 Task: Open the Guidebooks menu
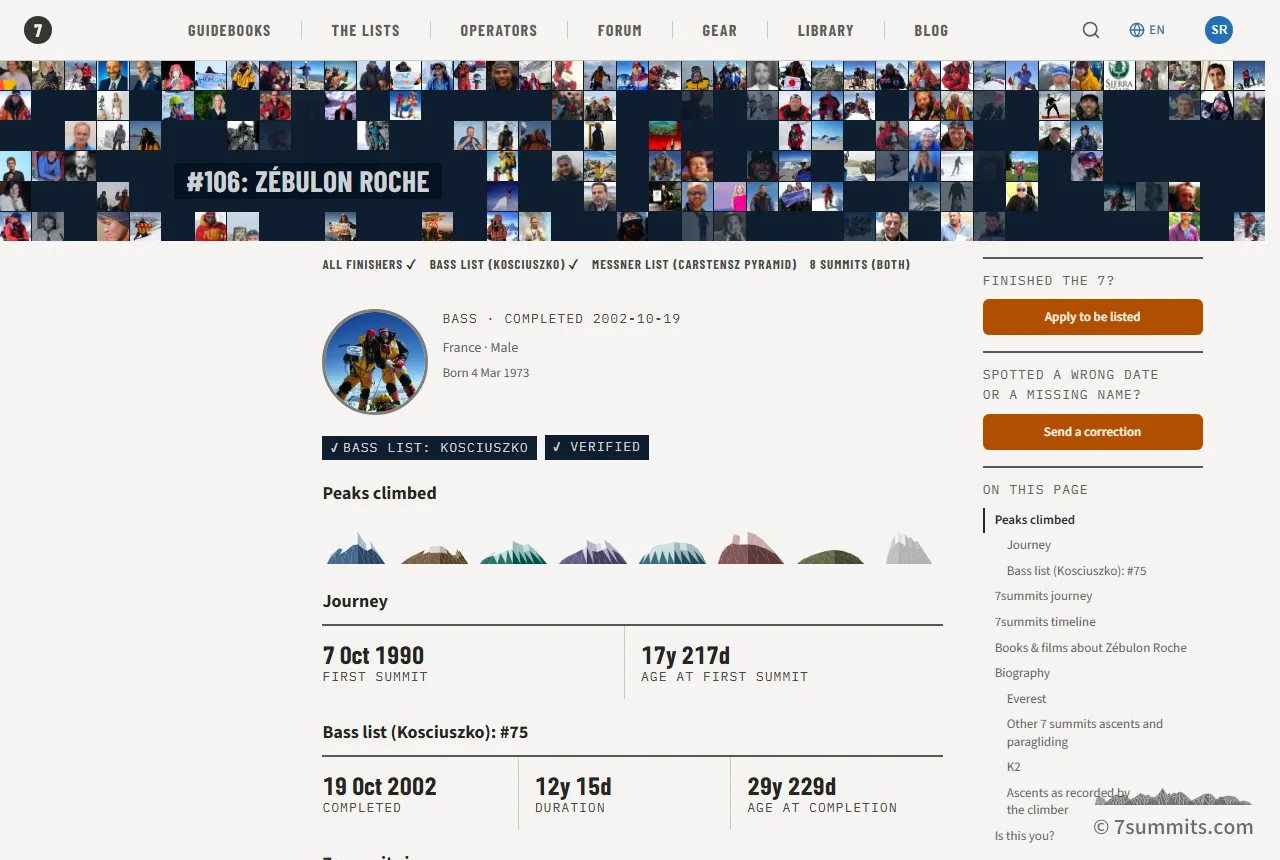(229, 30)
